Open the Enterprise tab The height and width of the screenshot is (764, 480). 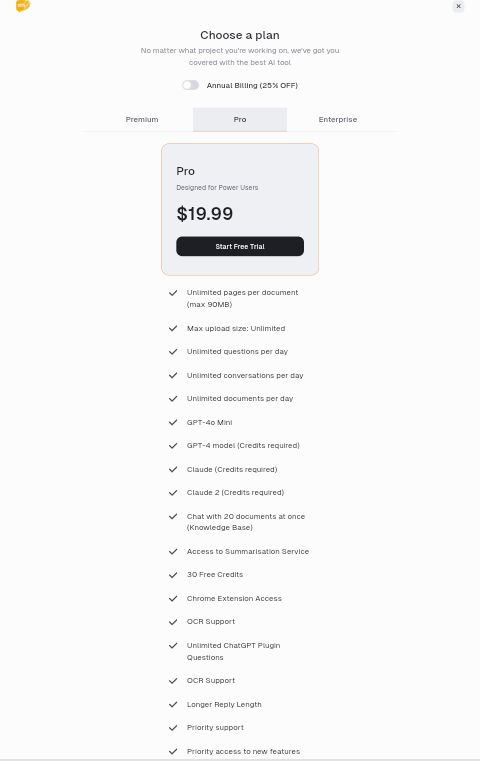pyautogui.click(x=338, y=119)
